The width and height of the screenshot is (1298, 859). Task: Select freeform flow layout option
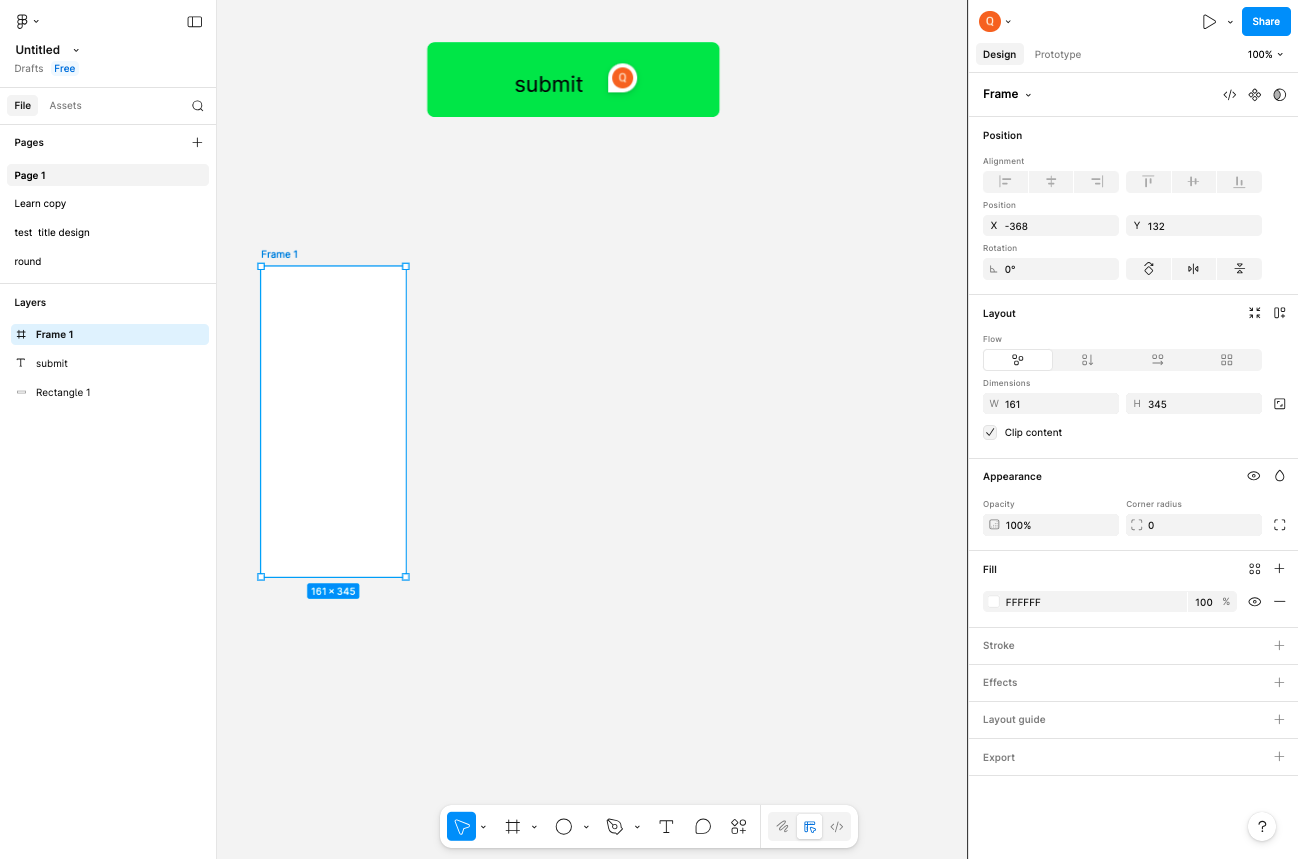[1018, 360]
